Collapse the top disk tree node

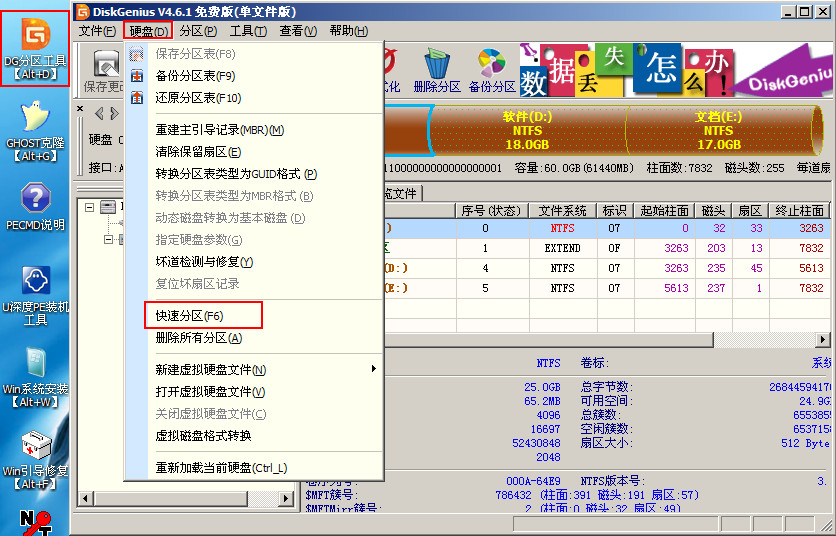90,207
